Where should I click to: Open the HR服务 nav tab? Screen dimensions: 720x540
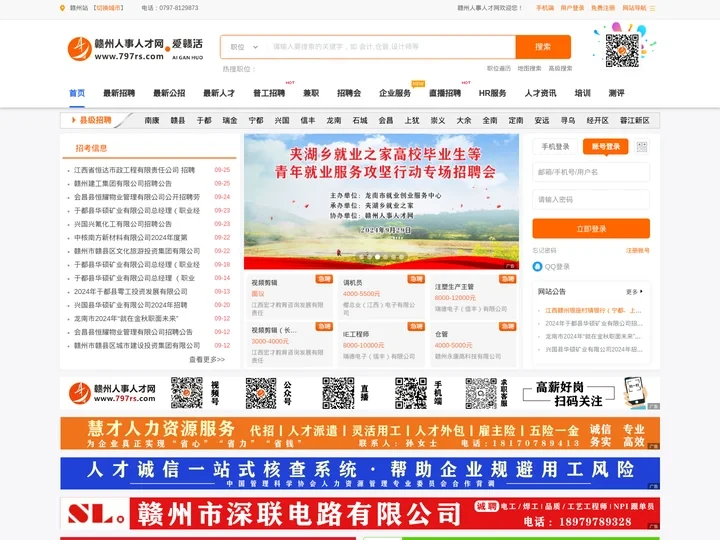[492, 93]
